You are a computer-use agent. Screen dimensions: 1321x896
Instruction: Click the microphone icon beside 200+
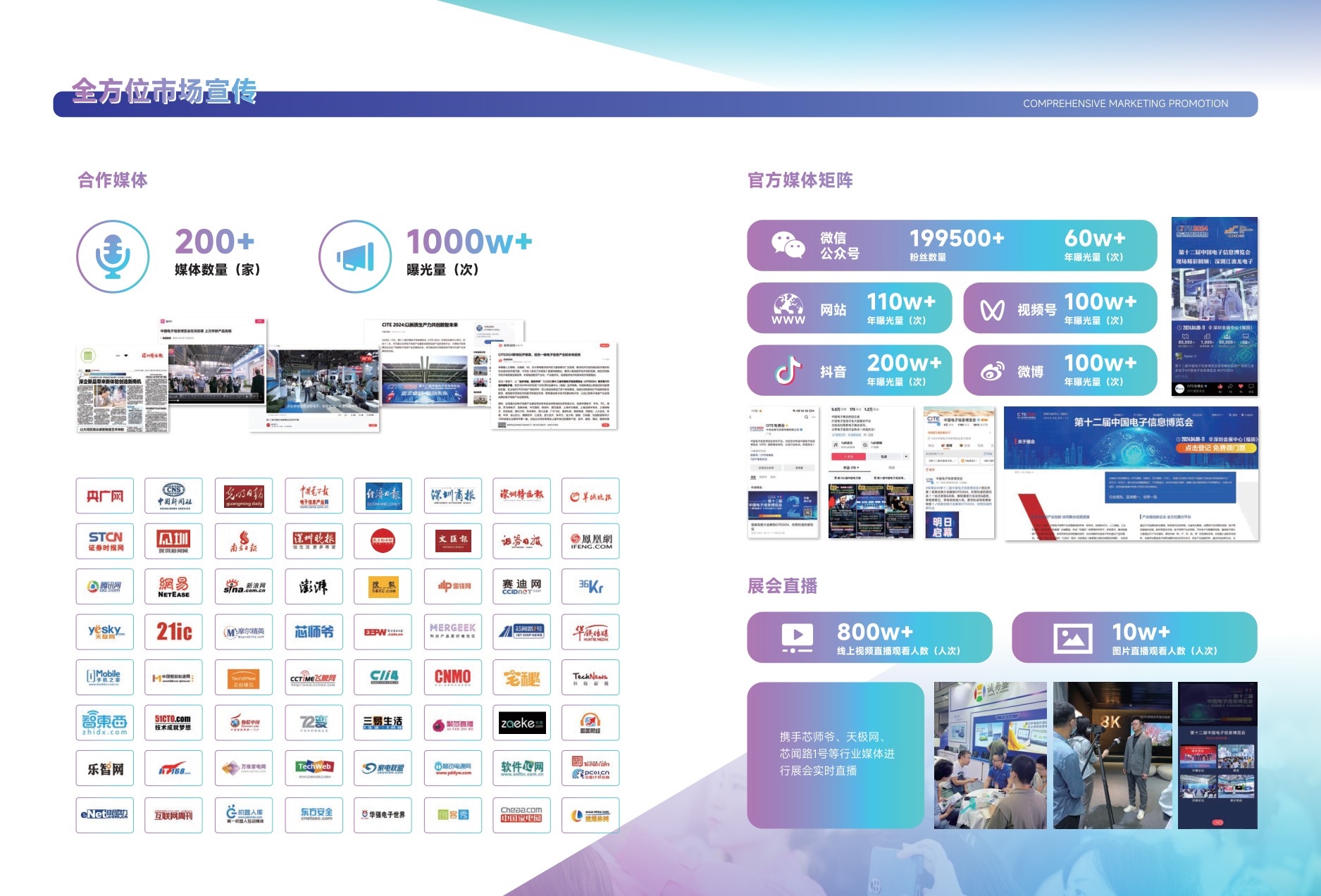pos(113,256)
